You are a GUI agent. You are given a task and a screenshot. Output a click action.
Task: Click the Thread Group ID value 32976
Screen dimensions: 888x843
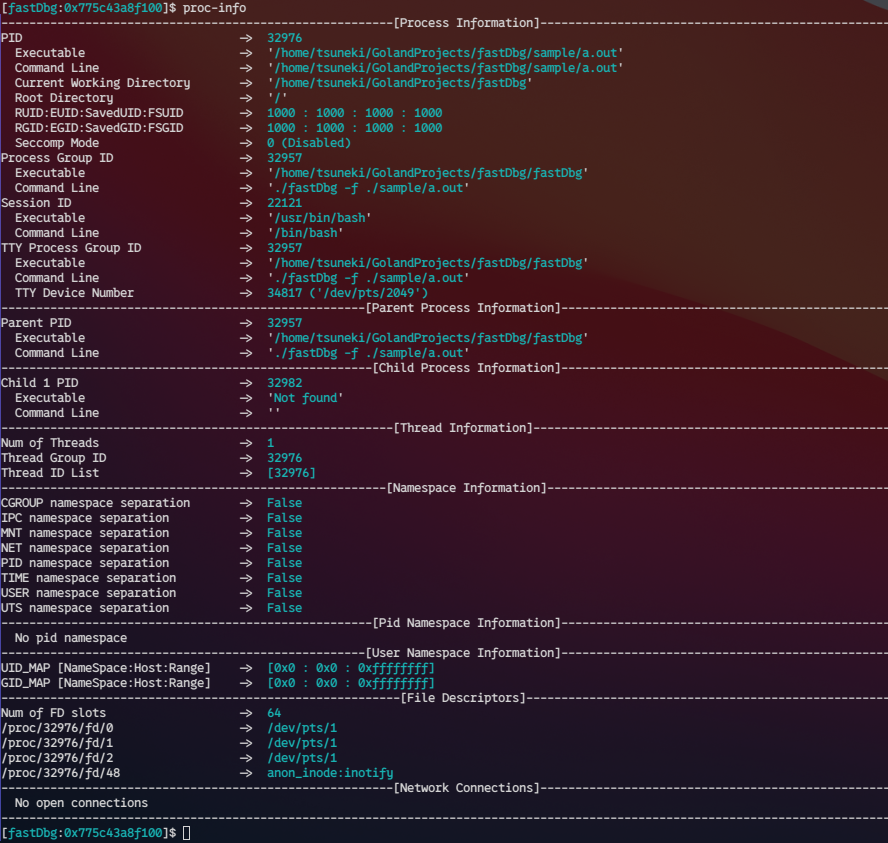click(x=284, y=458)
